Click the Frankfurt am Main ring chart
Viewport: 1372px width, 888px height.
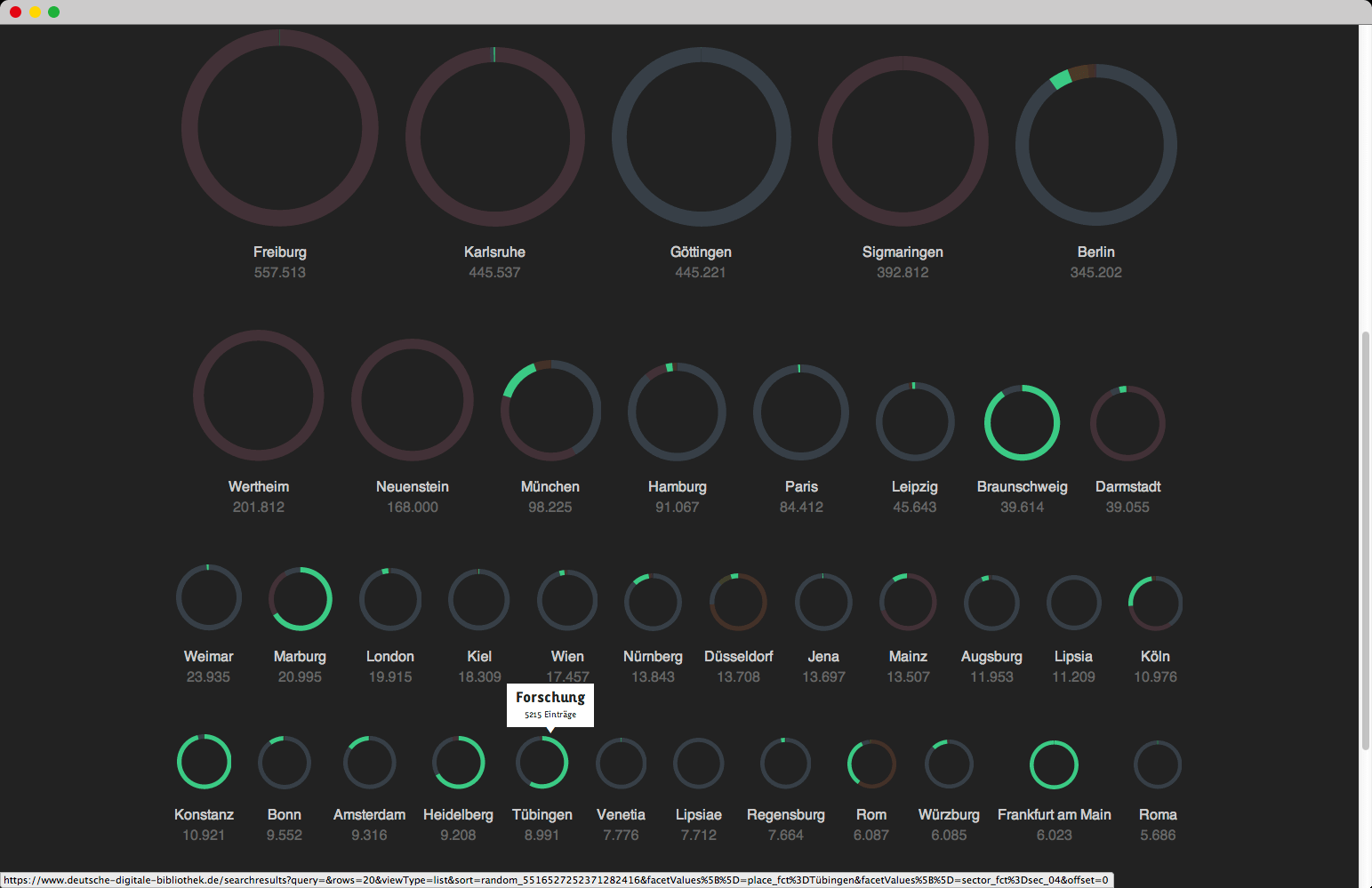(x=1054, y=764)
